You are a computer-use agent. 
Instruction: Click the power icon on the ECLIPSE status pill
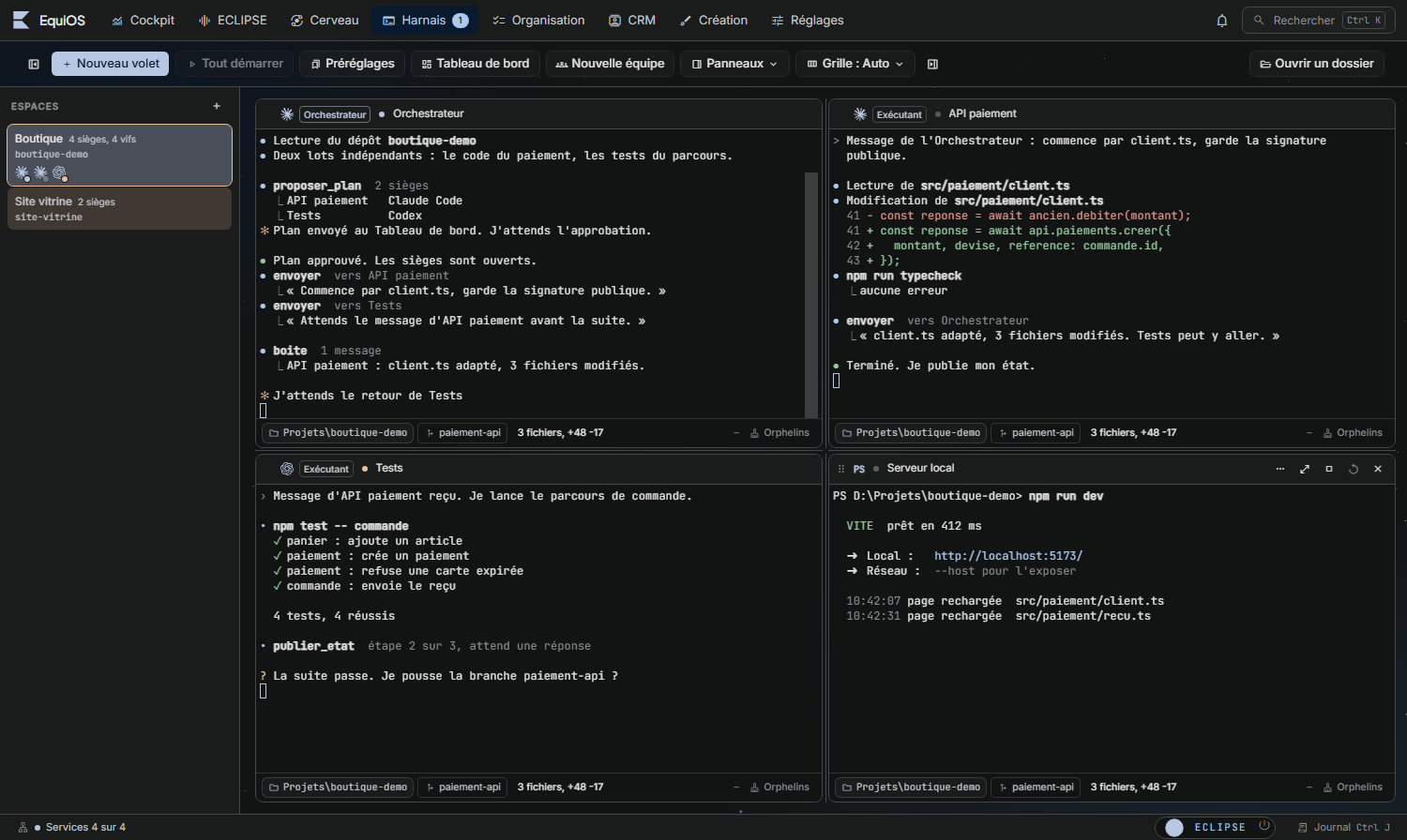click(x=1264, y=826)
